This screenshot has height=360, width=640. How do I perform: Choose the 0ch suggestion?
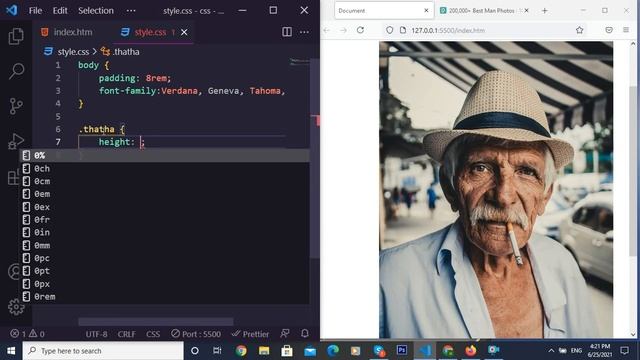click(x=165, y=169)
